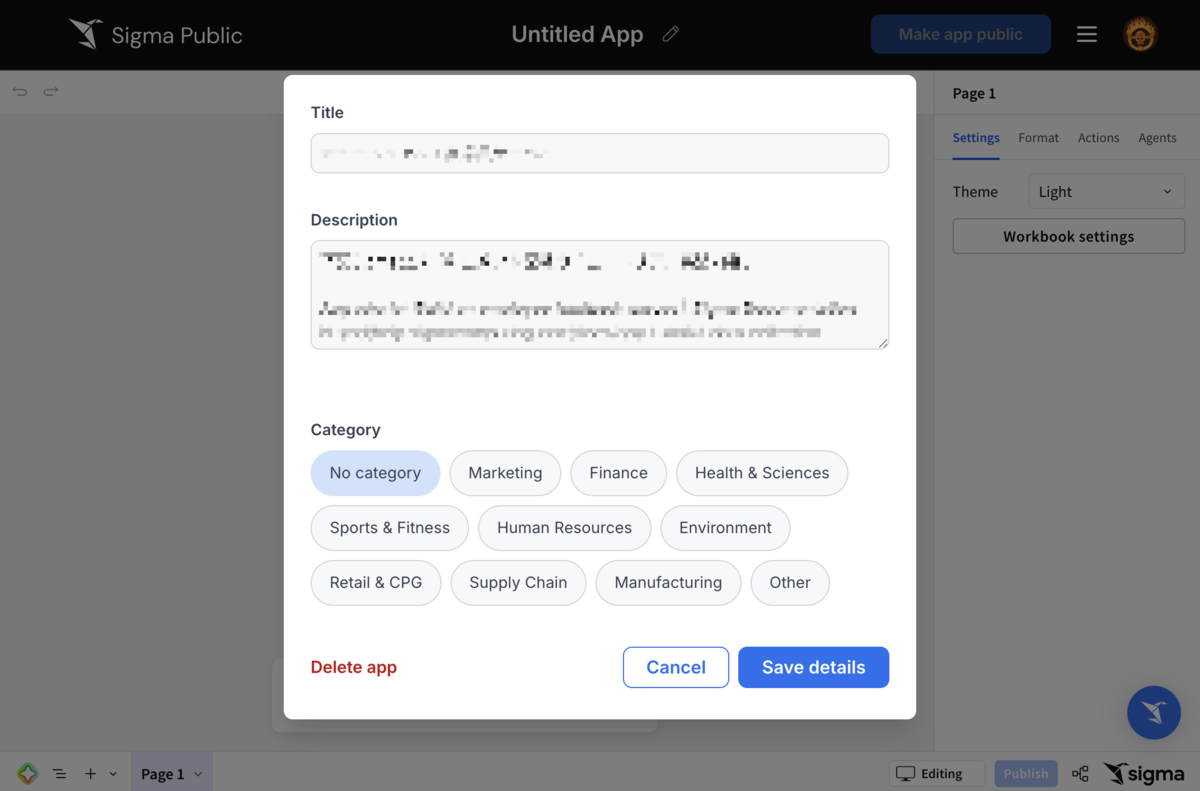Screen dimensions: 1200x791
Task: Expand the Theme dropdown showing Light
Action: [1106, 192]
